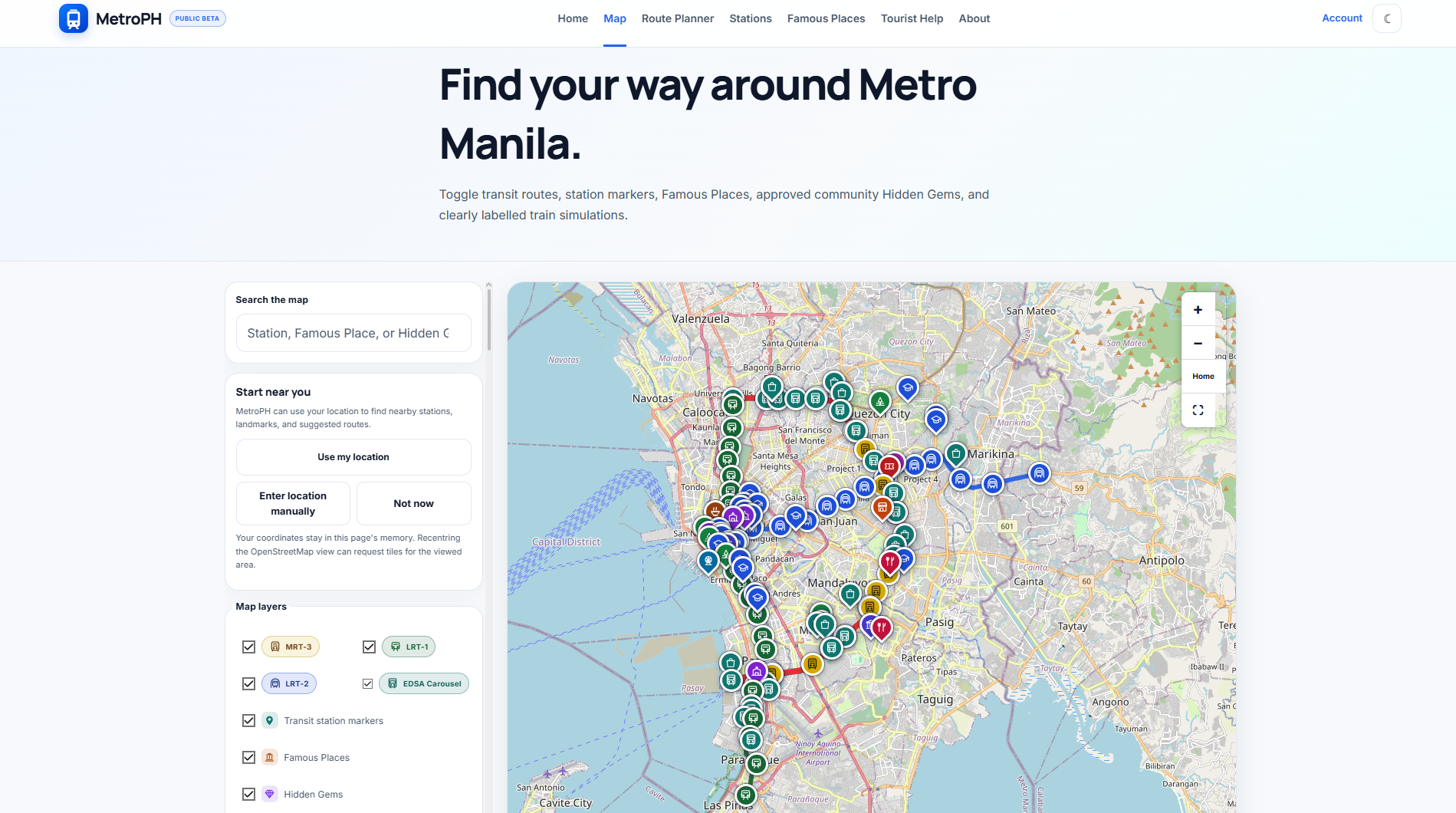Toggle the Famous Places layer checkbox

[x=248, y=757]
